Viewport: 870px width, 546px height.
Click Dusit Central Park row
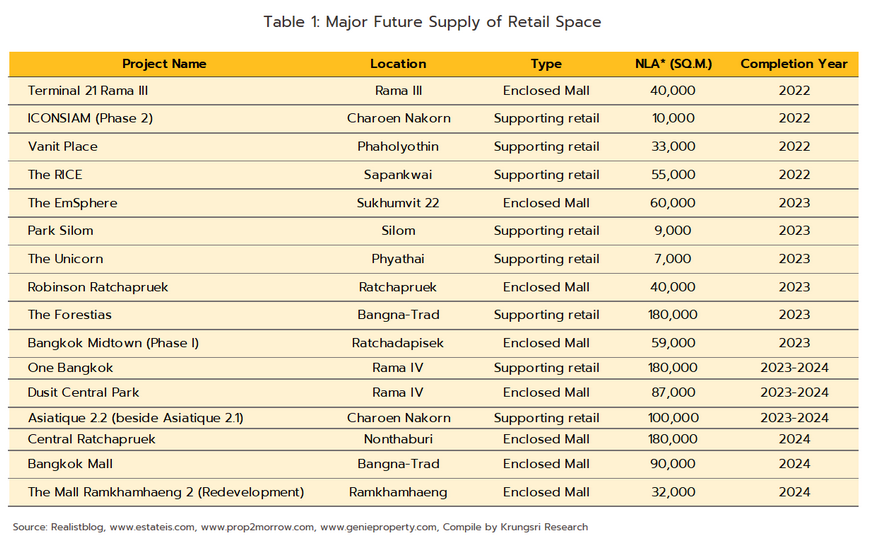tap(433, 393)
